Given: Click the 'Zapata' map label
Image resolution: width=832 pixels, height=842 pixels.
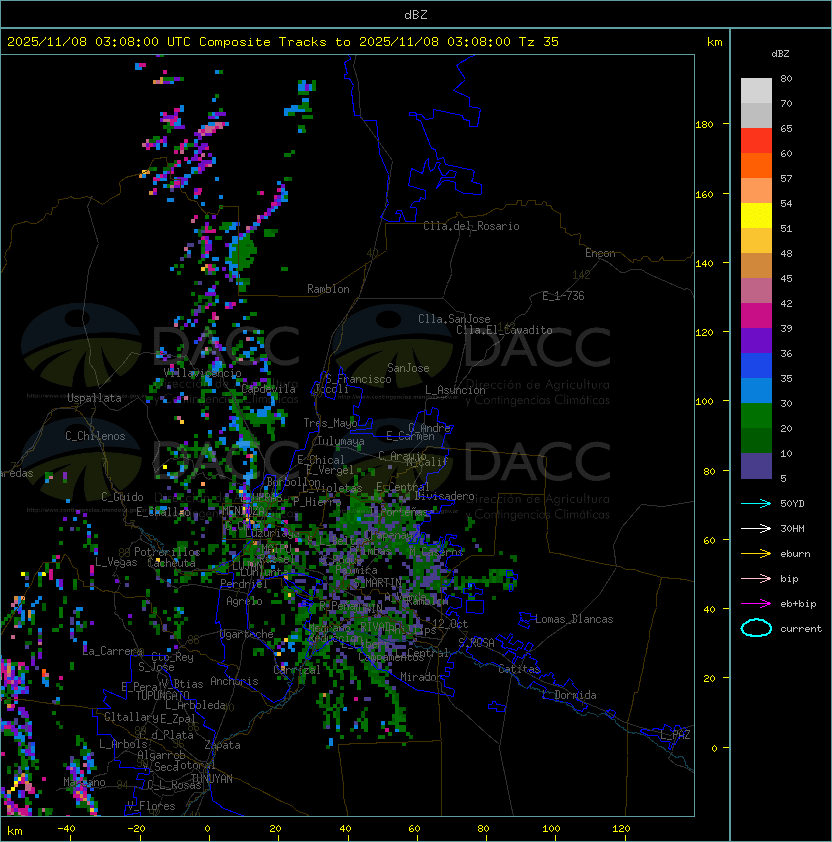Looking at the screenshot, I should (x=222, y=745).
